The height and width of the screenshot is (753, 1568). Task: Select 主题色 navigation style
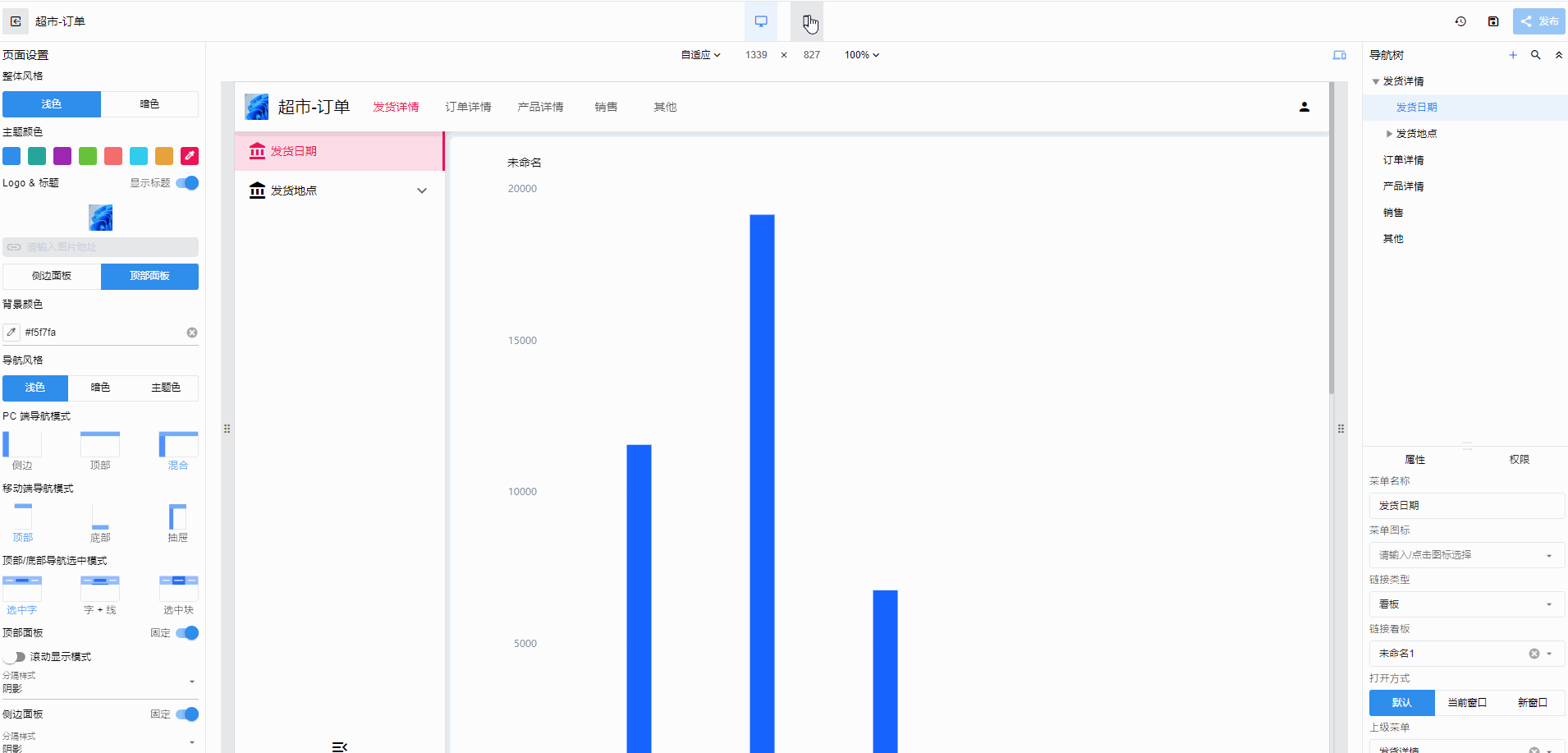coord(166,388)
